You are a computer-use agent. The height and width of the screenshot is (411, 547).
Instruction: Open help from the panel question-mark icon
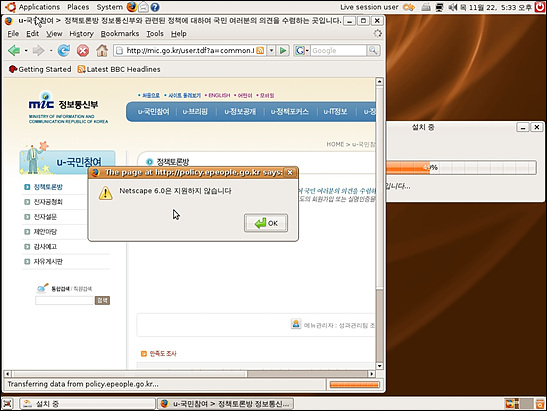point(155,7)
